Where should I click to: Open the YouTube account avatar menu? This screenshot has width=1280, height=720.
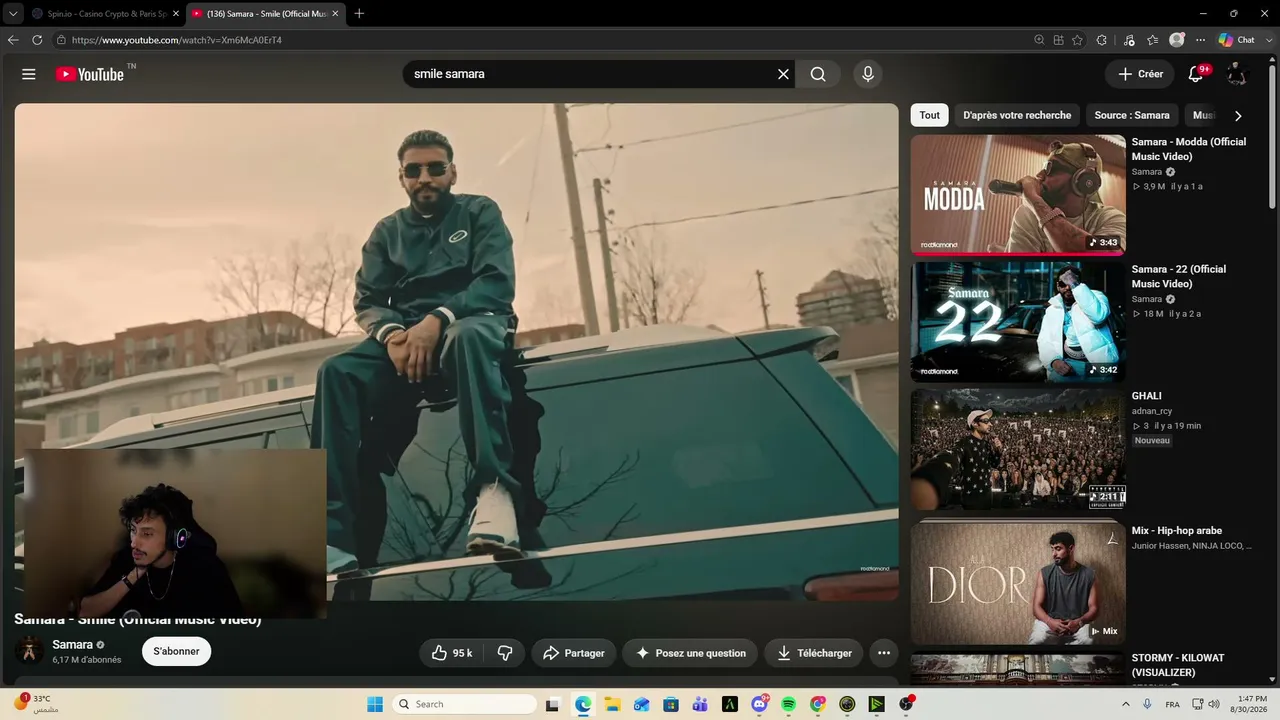tap(1237, 74)
